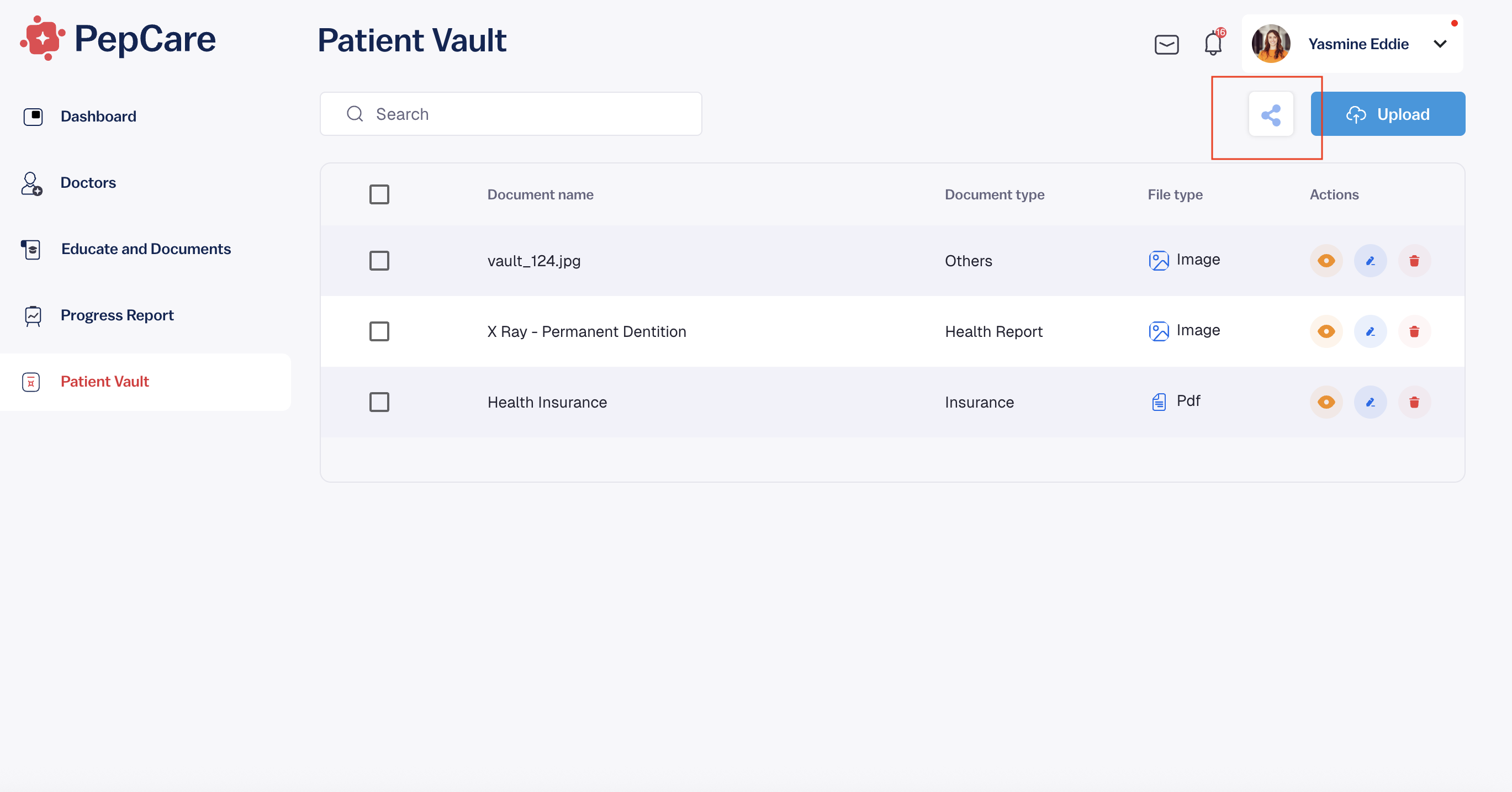The image size is (1512, 792).
Task: Delete the vault_124.jpg document
Action: click(1414, 261)
